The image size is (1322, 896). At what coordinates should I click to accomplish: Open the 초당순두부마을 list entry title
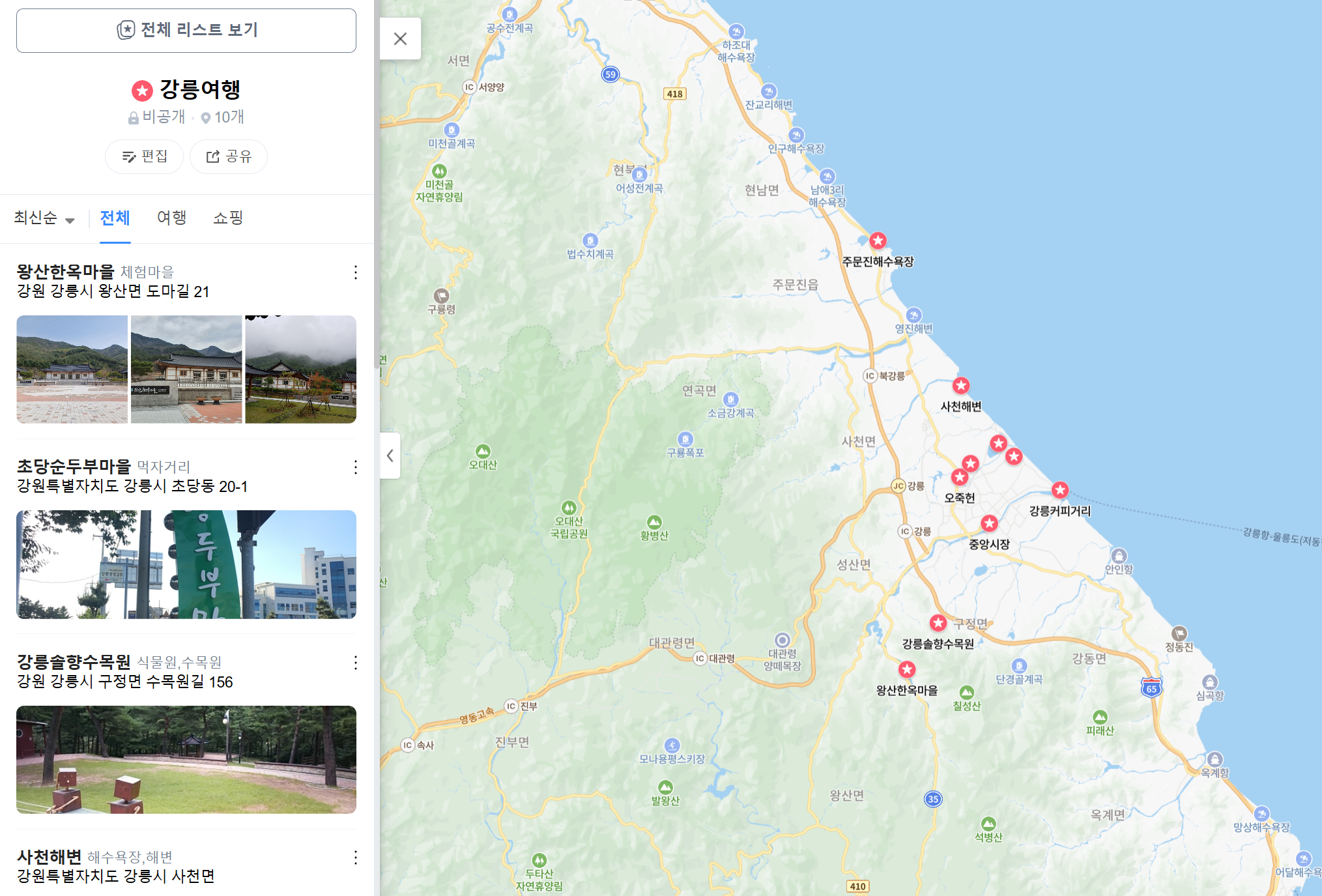point(74,467)
